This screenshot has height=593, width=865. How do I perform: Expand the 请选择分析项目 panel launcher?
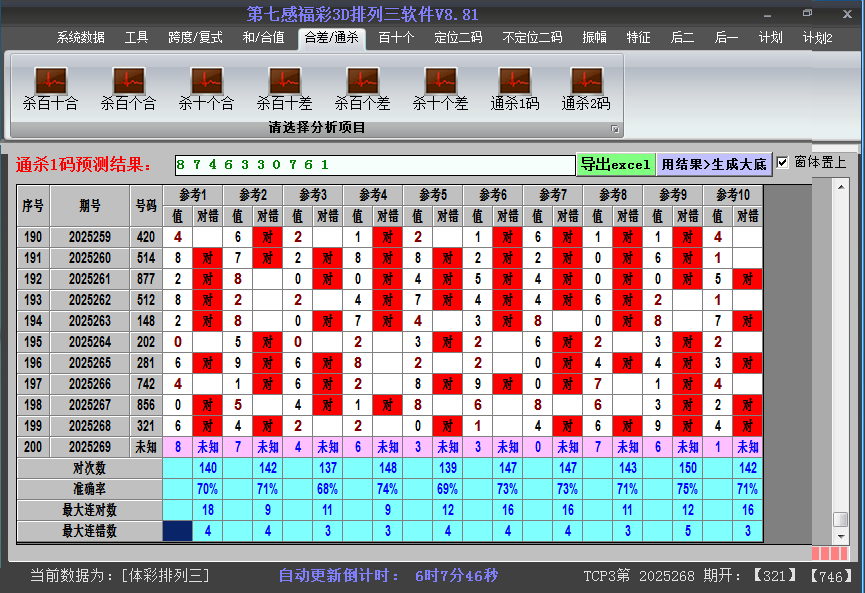pos(615,129)
